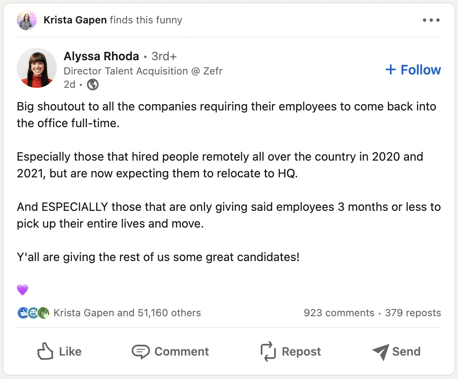Image resolution: width=458 pixels, height=379 pixels.
Task: Open the reactions icons cluster
Action: (x=33, y=313)
